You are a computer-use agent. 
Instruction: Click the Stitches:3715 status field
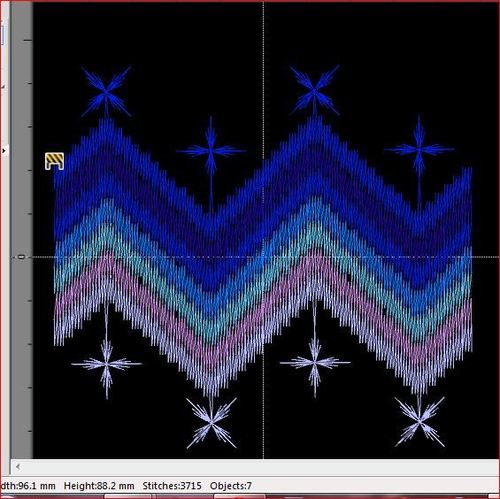(172, 486)
